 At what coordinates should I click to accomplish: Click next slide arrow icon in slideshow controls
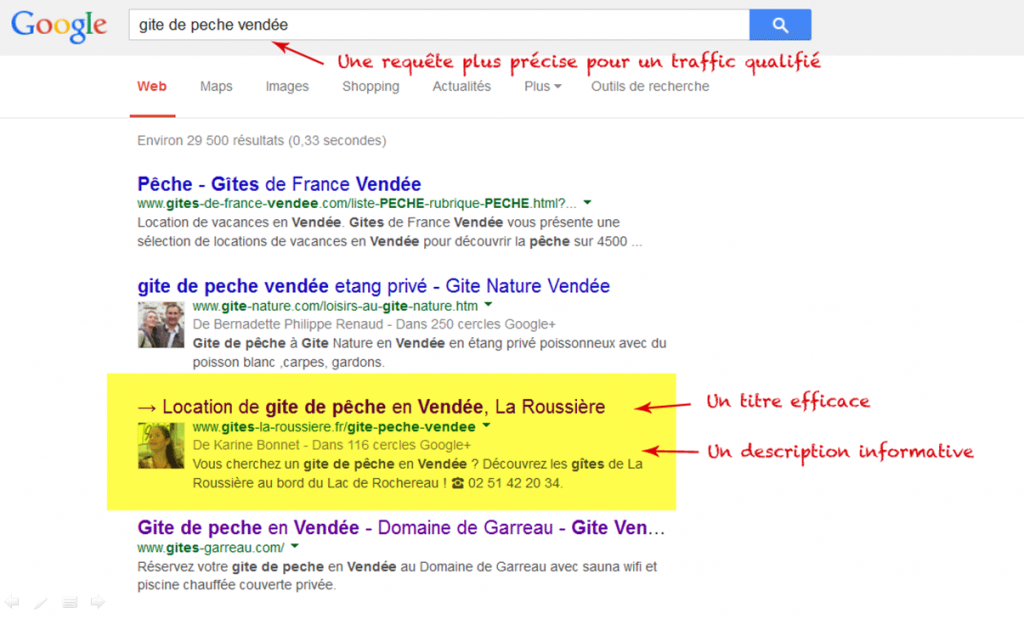coord(98,601)
